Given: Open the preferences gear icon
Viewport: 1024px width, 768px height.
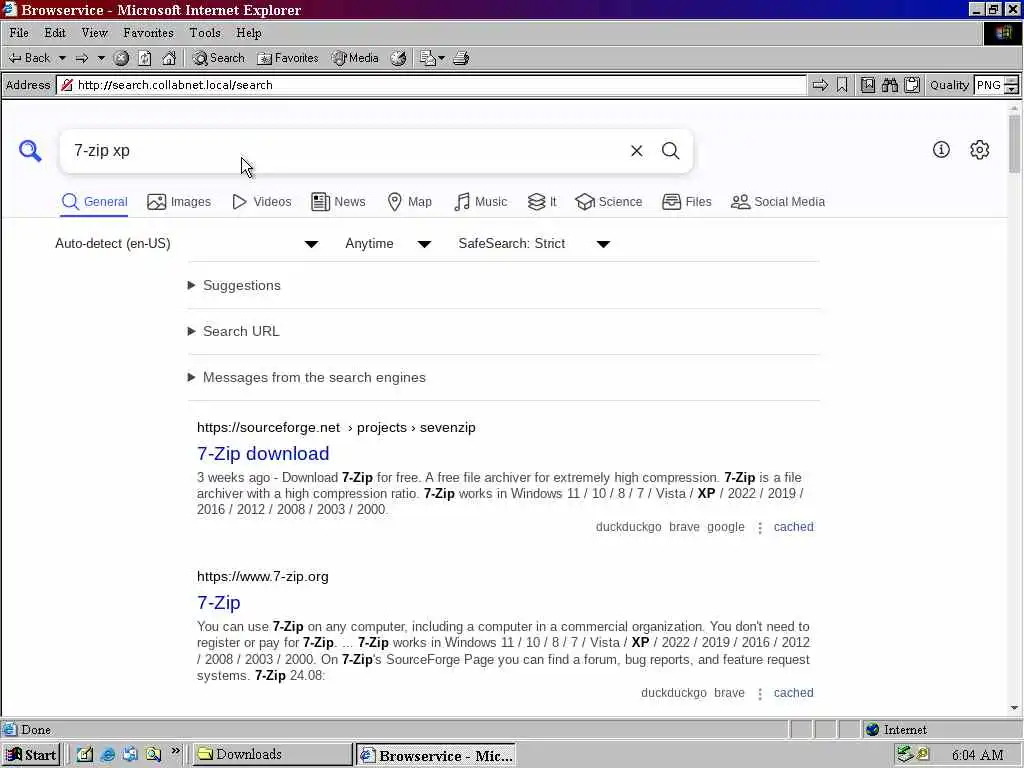Looking at the screenshot, I should point(980,150).
